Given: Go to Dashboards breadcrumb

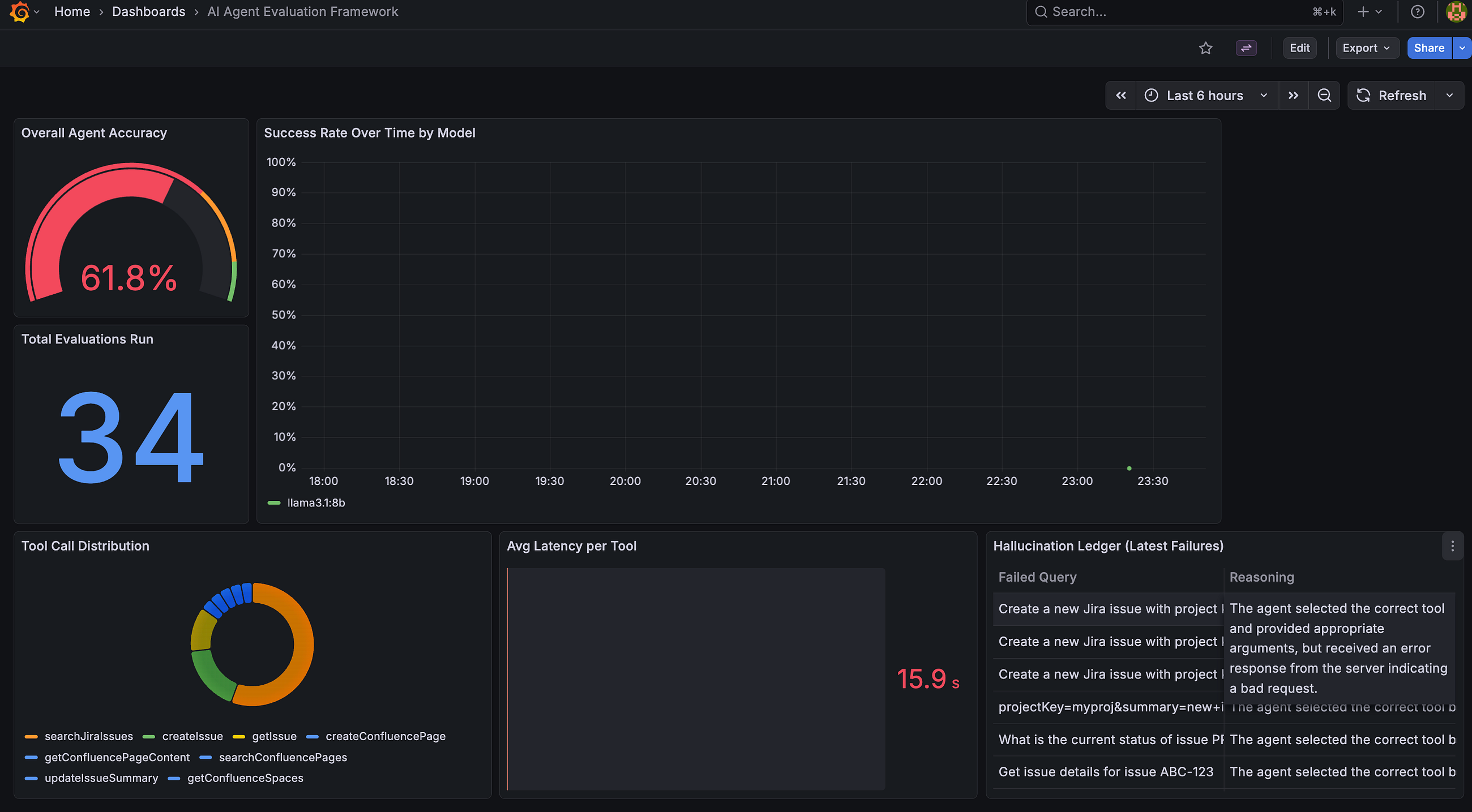Looking at the screenshot, I should click(x=148, y=11).
